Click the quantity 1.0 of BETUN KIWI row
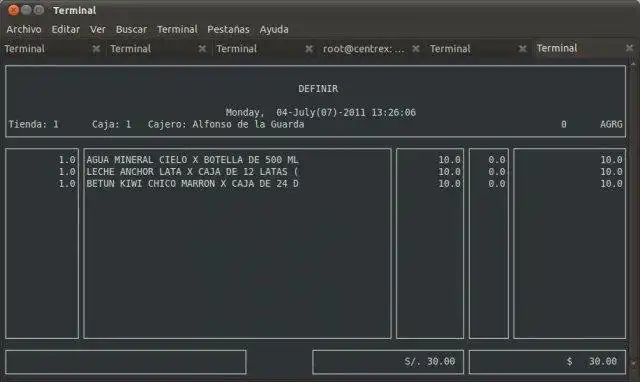The height and width of the screenshot is (382, 640). (x=67, y=184)
